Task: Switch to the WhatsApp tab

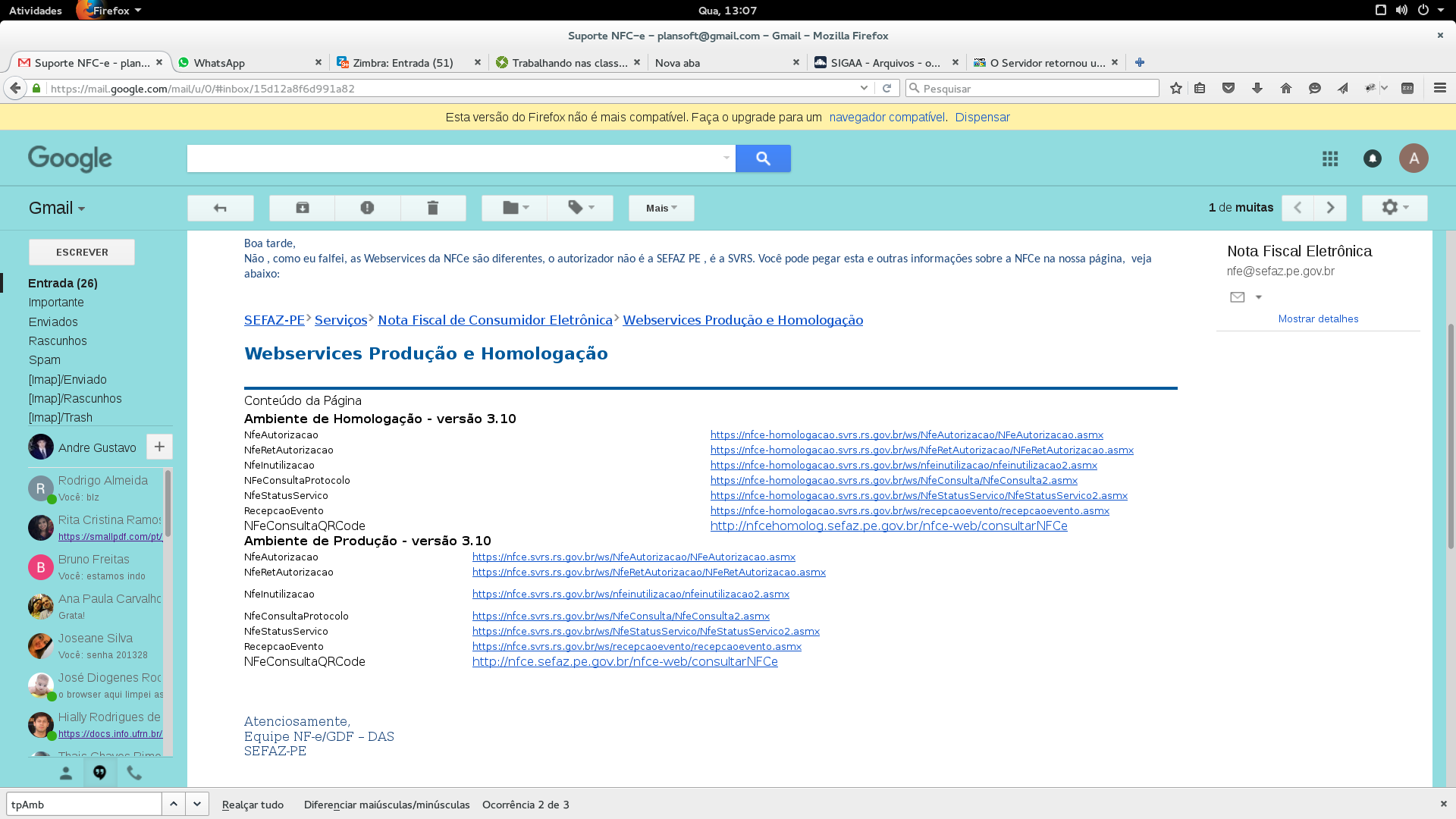Action: pos(249,62)
